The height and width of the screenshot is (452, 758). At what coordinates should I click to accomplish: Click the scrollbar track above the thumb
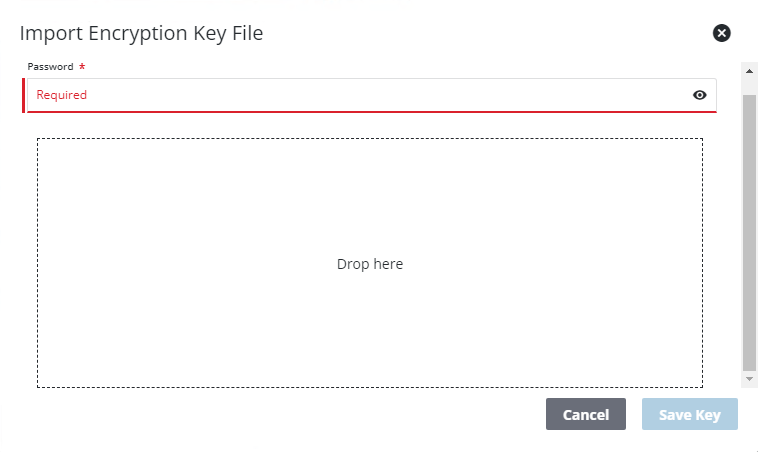(749, 87)
